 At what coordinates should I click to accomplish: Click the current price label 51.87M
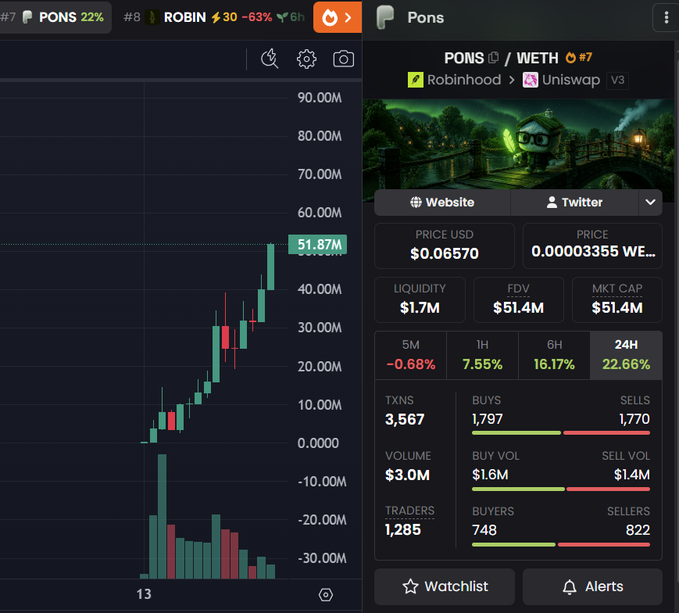(317, 245)
